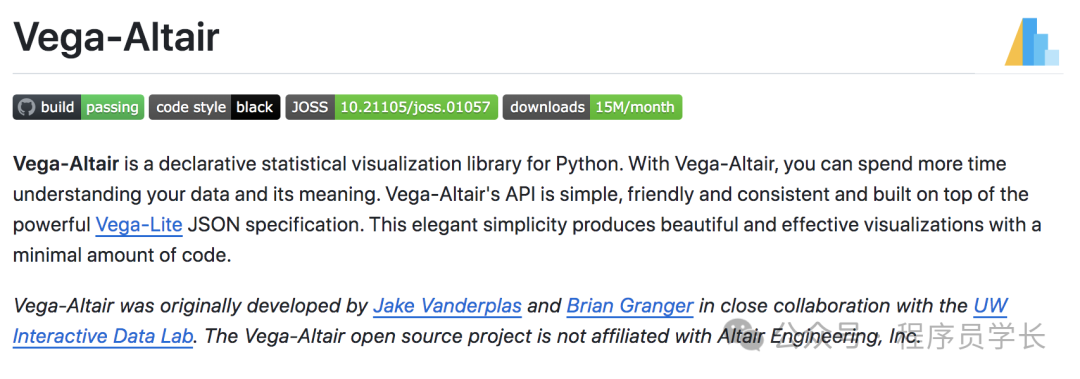Open the build passing badge
This screenshot has height=379, width=1080.
coord(79,107)
